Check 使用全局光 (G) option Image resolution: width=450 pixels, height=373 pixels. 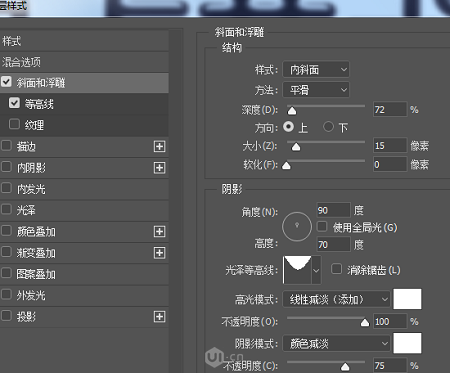322,227
